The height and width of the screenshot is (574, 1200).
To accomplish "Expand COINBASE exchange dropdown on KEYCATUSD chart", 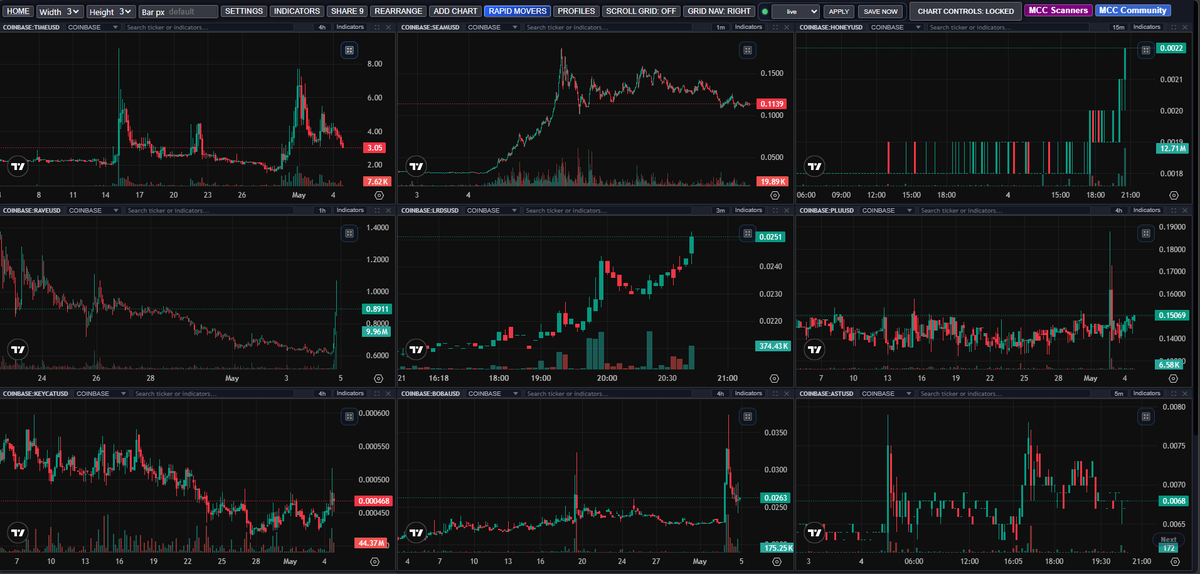I will tap(102, 393).
